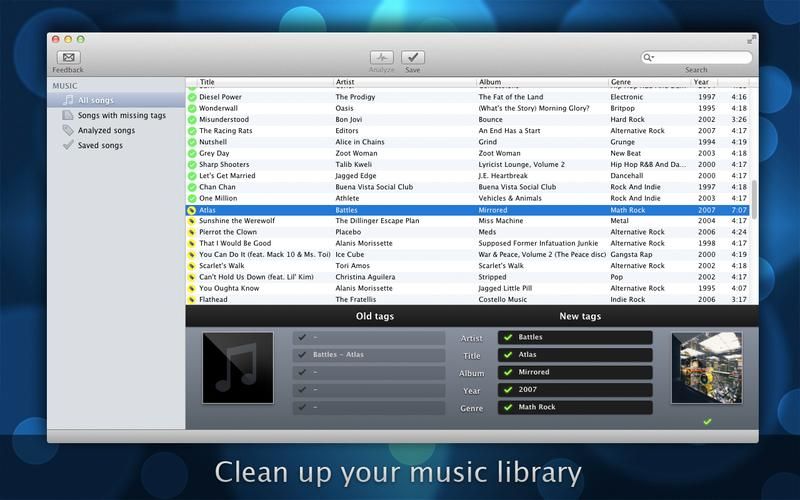Select the song Let's Get Married
The height and width of the screenshot is (500, 800).
point(227,176)
